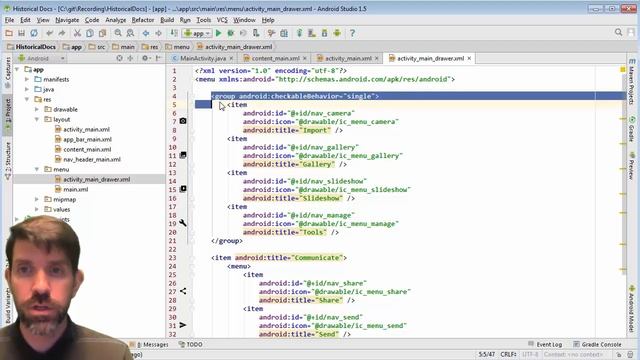Open the AVD Manager icon
Viewport: 640px width, 360px height.
tap(312, 33)
